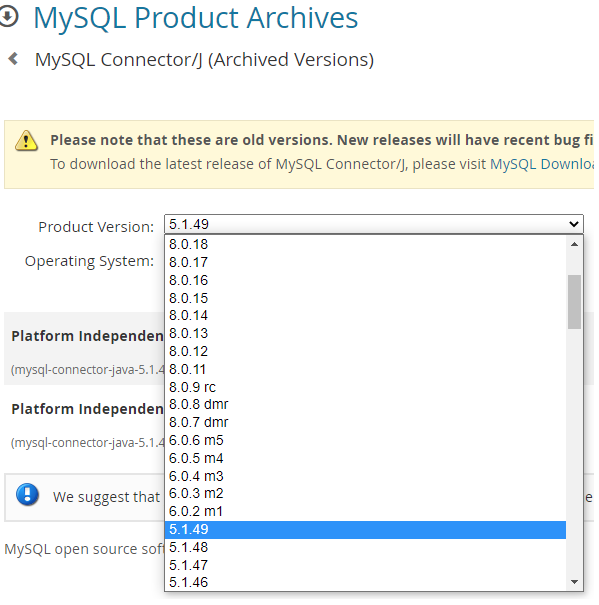Select the 8.0.14 option
This screenshot has height=605, width=599.
[x=365, y=316]
